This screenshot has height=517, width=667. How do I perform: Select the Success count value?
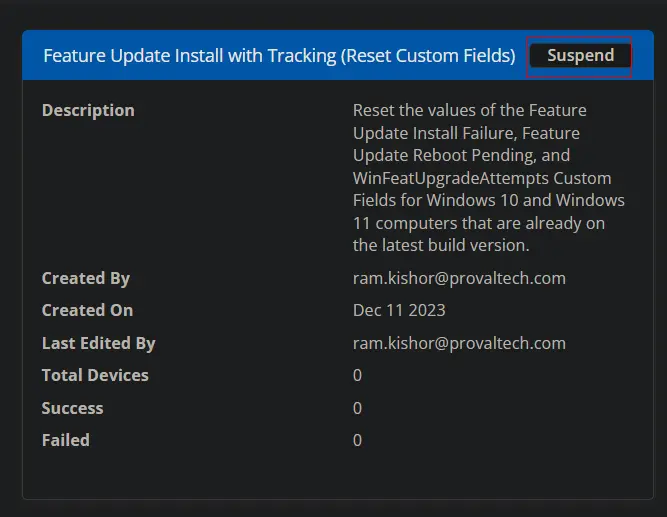click(x=357, y=408)
